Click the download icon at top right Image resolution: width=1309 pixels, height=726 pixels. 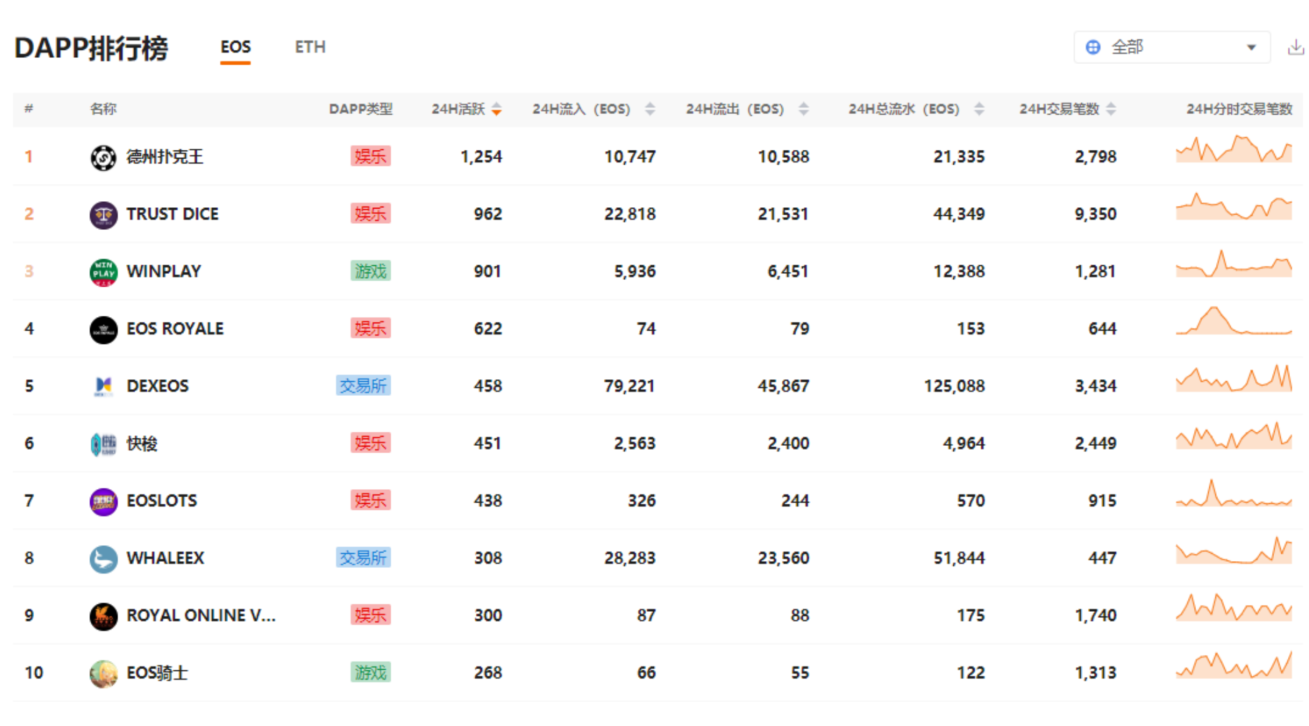[1295, 47]
